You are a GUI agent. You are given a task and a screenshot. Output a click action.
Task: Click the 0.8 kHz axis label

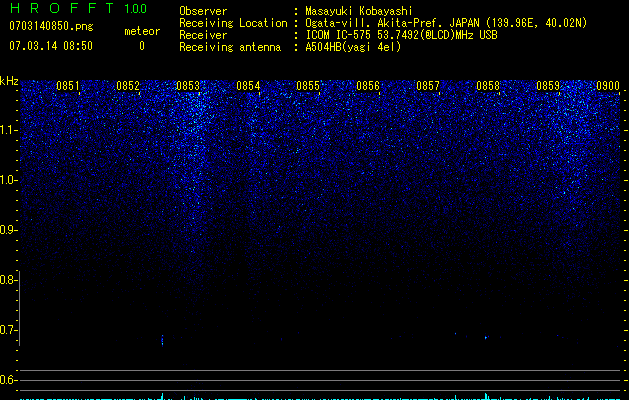coord(7,280)
